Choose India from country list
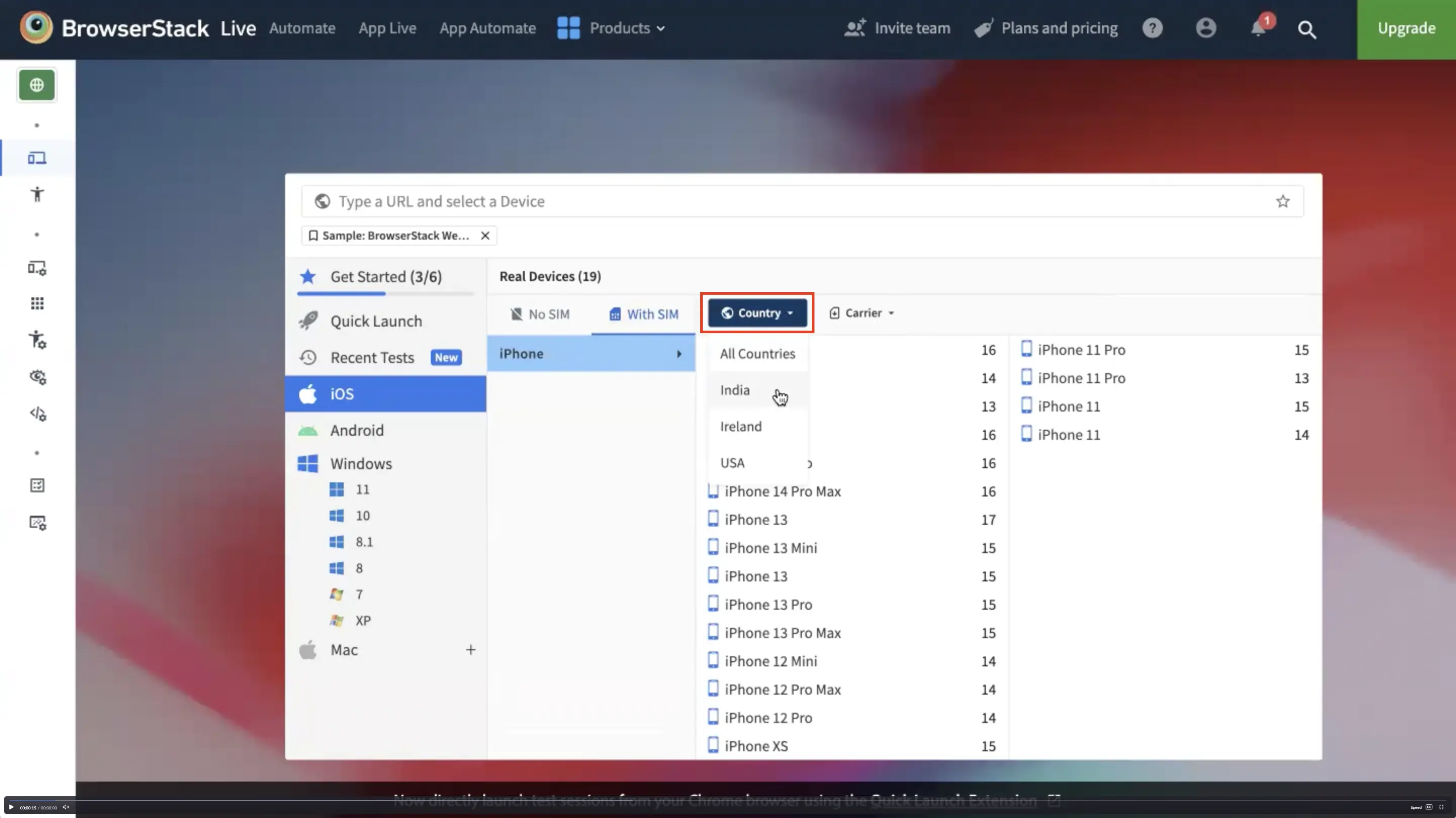 click(x=735, y=390)
